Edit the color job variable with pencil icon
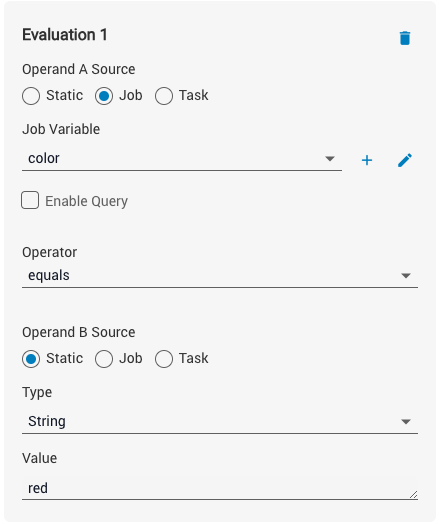Screen dimensions: 440x525 (x=405, y=160)
